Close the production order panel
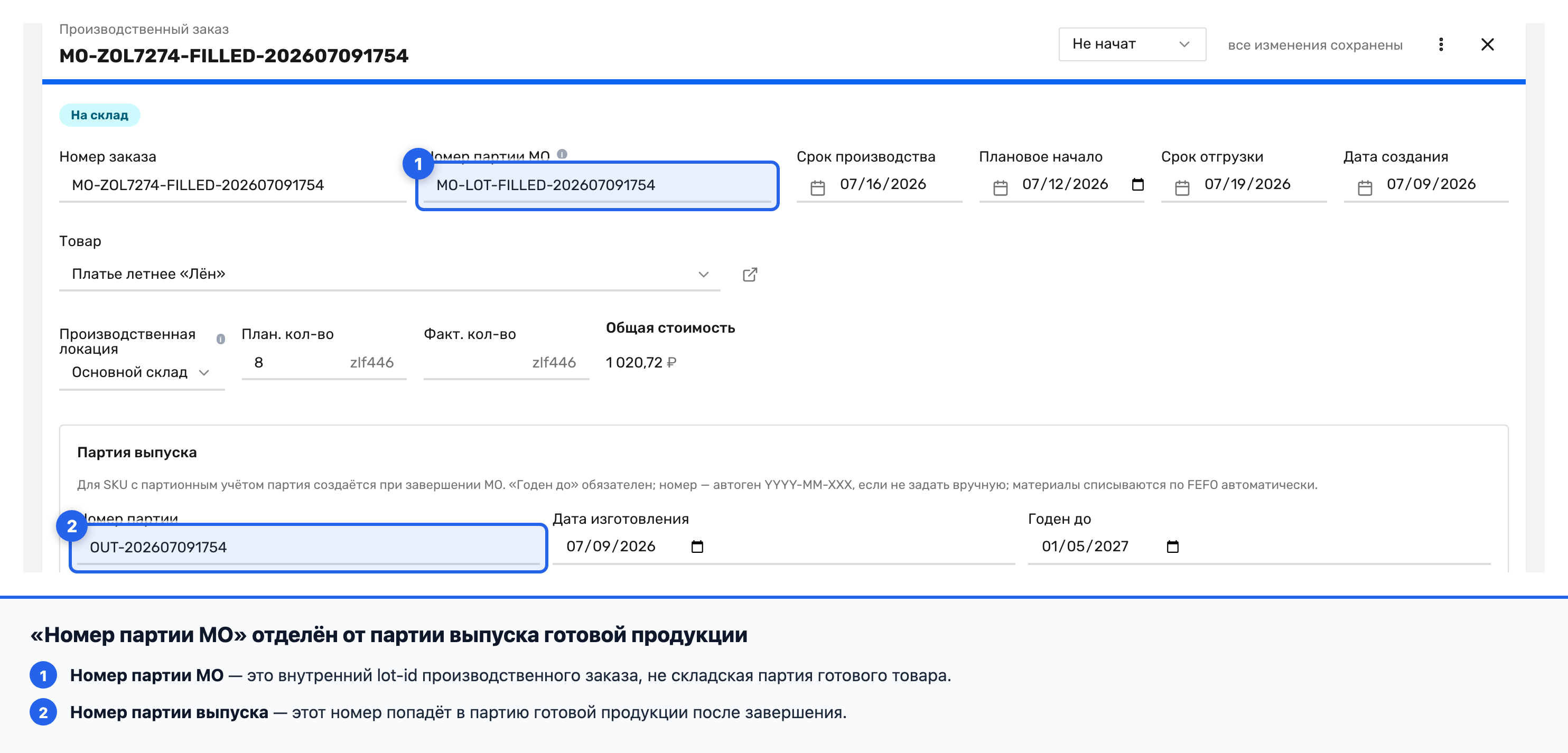The height and width of the screenshot is (753, 1568). click(x=1487, y=44)
